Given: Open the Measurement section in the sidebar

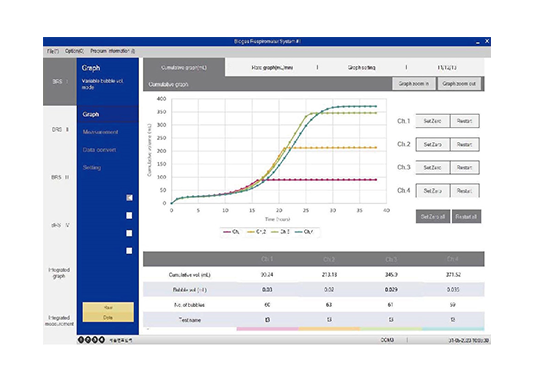Looking at the screenshot, I should coord(100,132).
